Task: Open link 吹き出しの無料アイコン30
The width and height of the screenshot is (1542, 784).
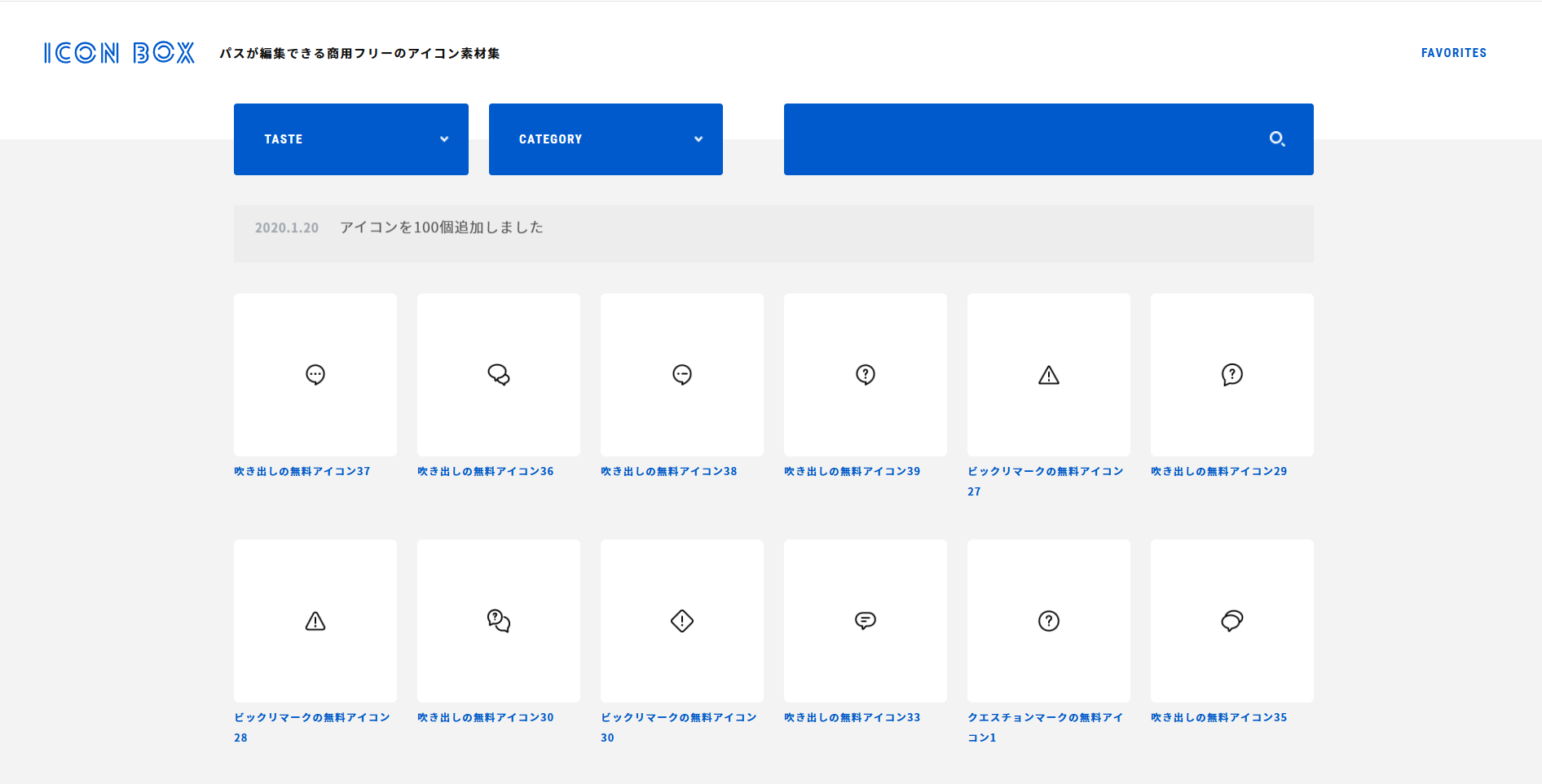Action: (486, 717)
